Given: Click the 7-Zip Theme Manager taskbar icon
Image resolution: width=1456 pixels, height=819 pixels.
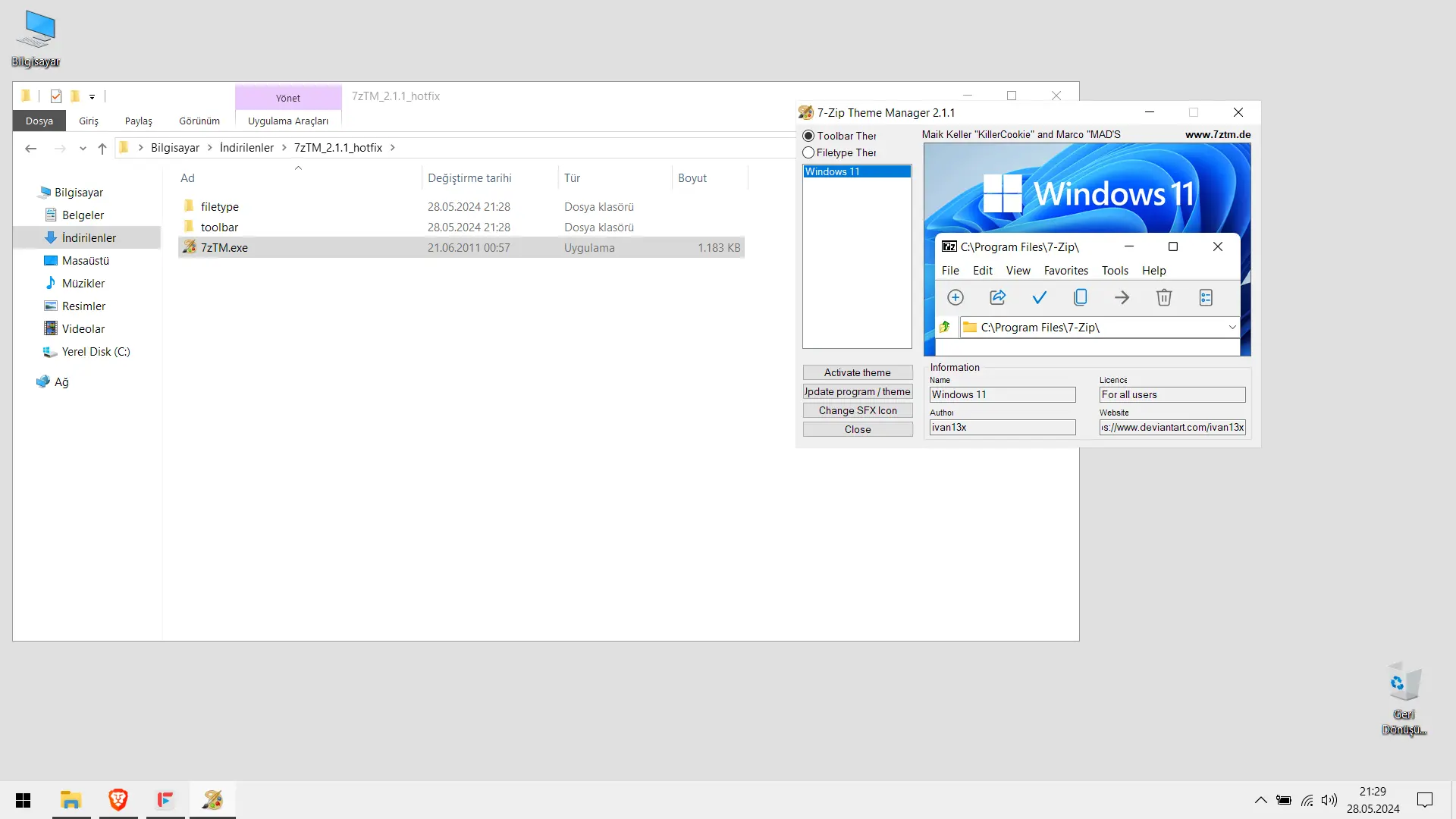Looking at the screenshot, I should [x=212, y=800].
